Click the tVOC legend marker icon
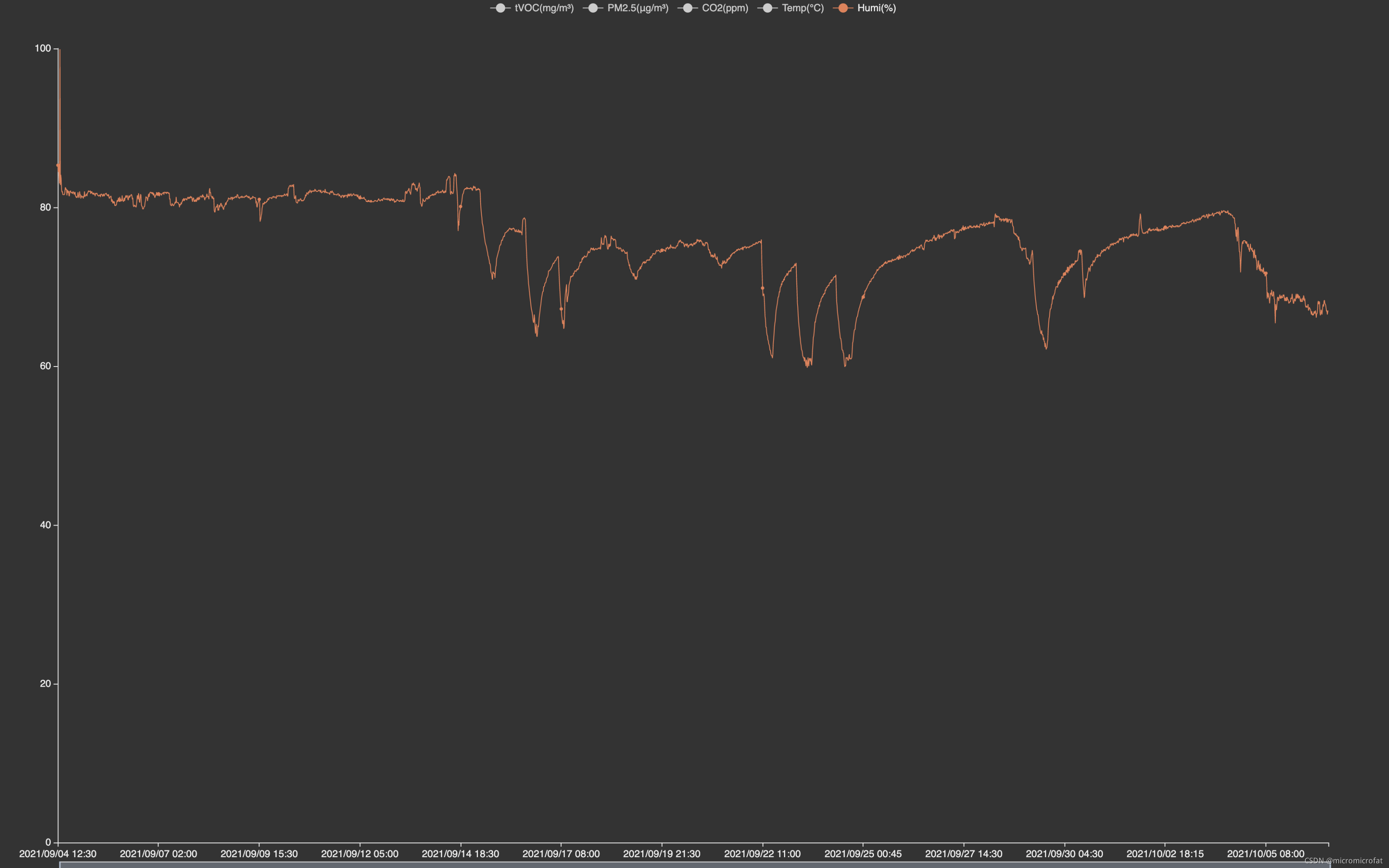The height and width of the screenshot is (868, 1389). click(x=500, y=8)
